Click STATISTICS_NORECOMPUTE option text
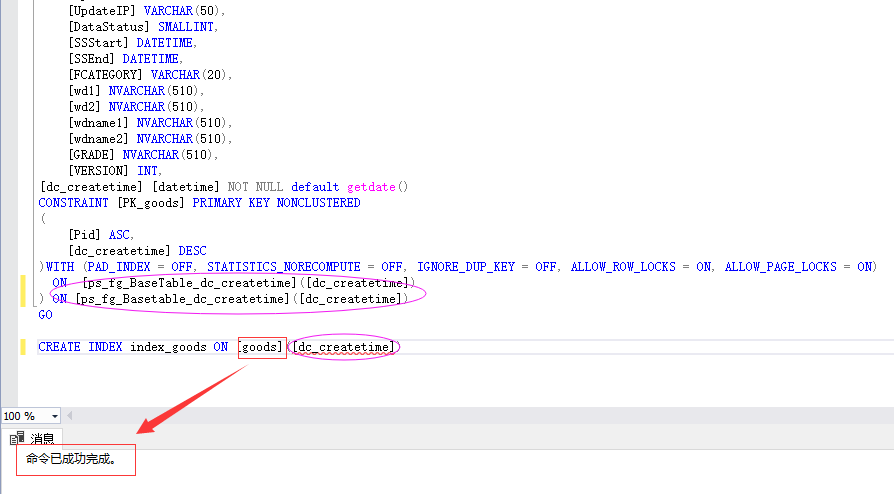 point(283,267)
